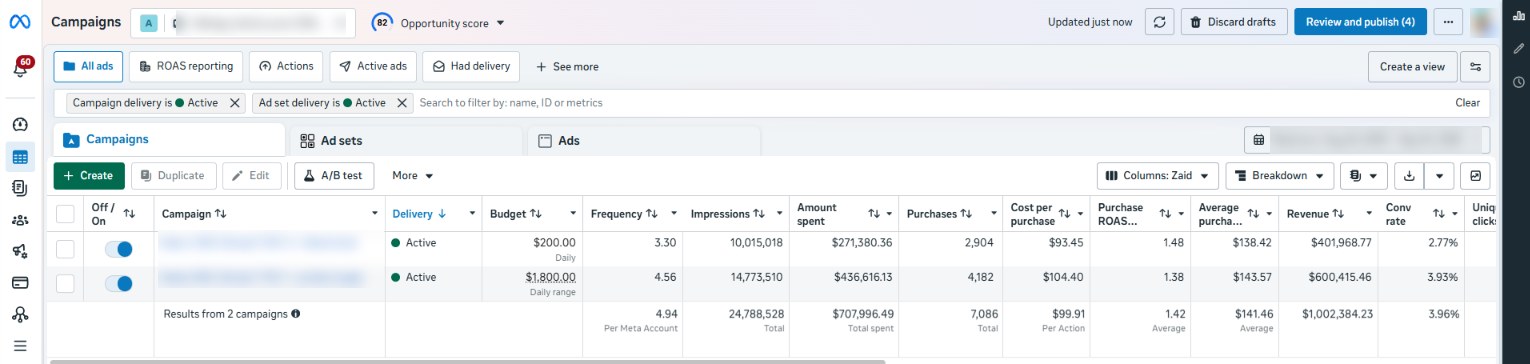
Task: Click the horizontal scrollbar at table bottom
Action: pos(467,361)
